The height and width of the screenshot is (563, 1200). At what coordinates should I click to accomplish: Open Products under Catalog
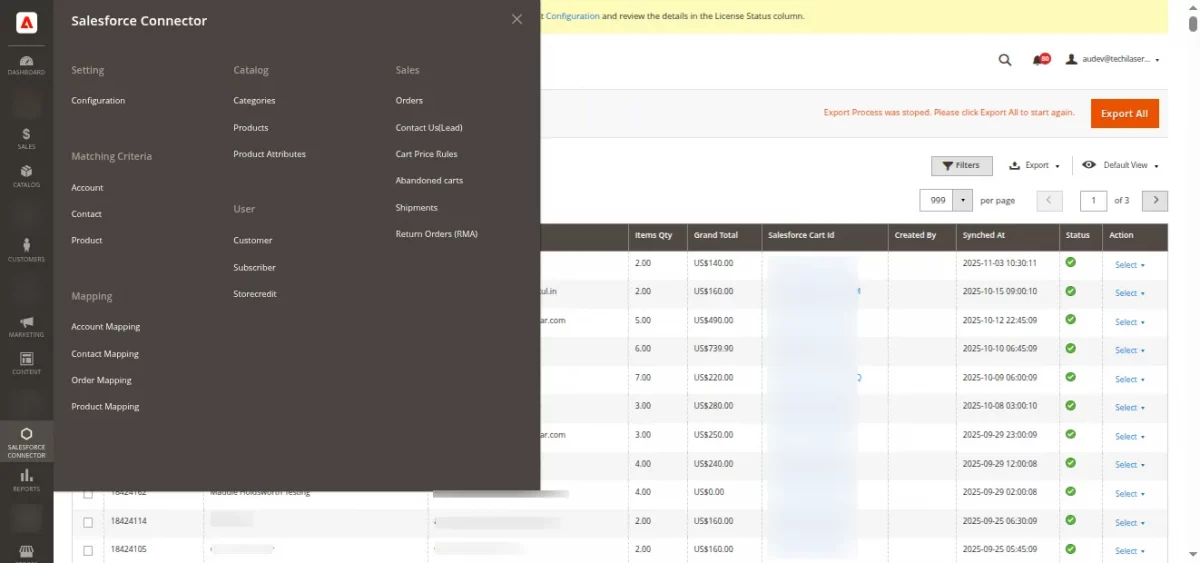point(251,128)
